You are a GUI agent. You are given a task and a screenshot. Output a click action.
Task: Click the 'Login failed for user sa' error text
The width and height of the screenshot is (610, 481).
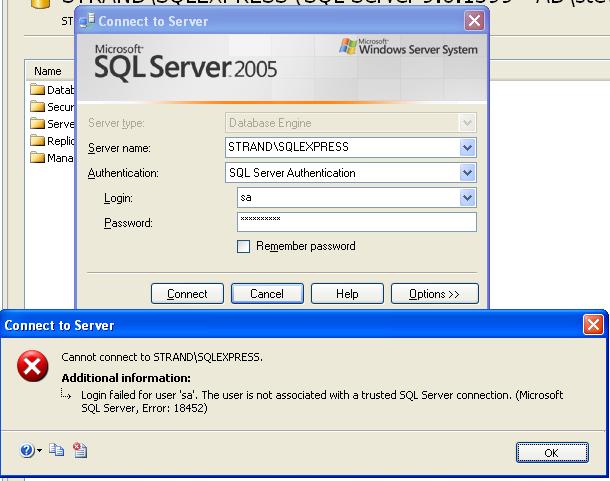click(x=322, y=401)
